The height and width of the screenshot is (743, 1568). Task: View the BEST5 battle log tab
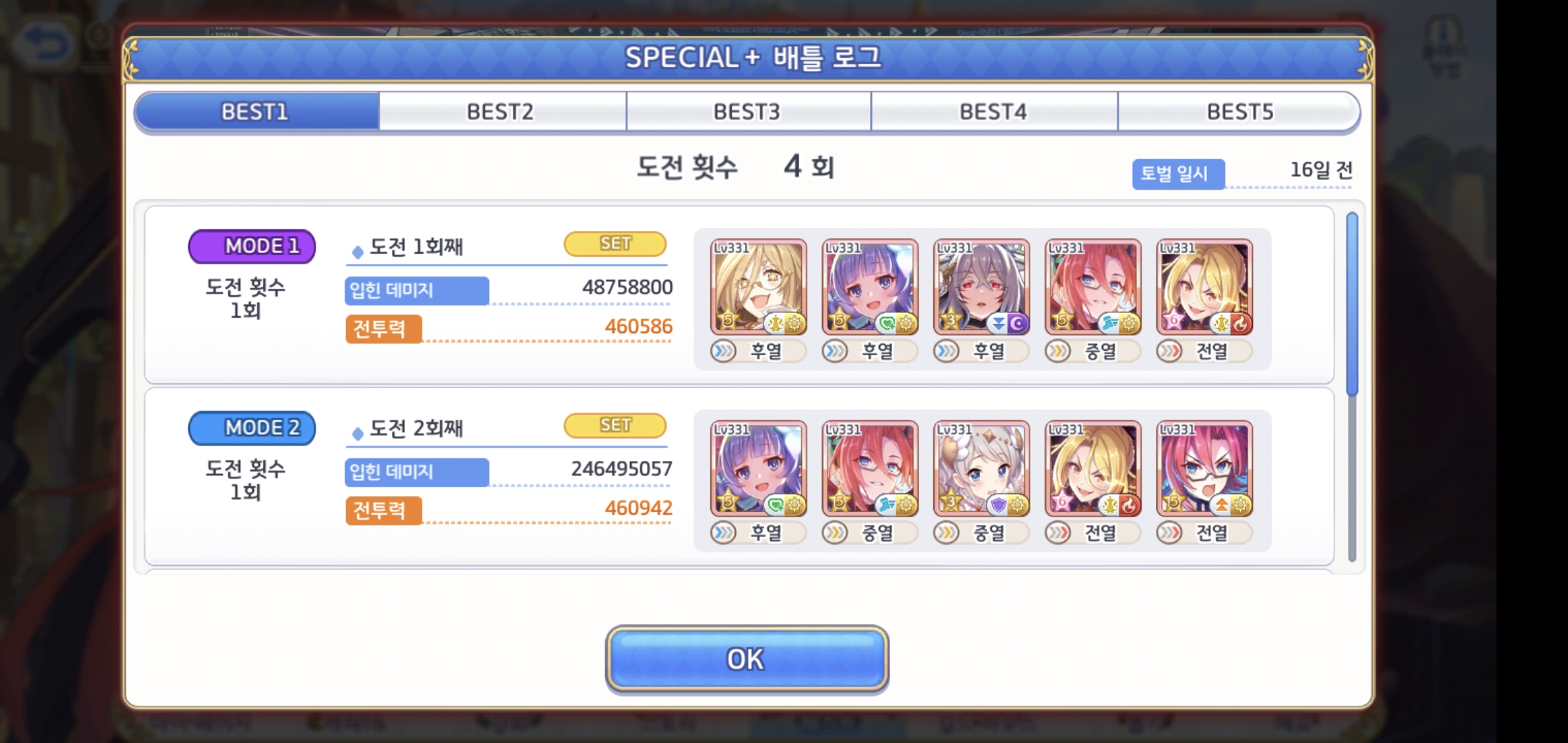[x=1239, y=111]
